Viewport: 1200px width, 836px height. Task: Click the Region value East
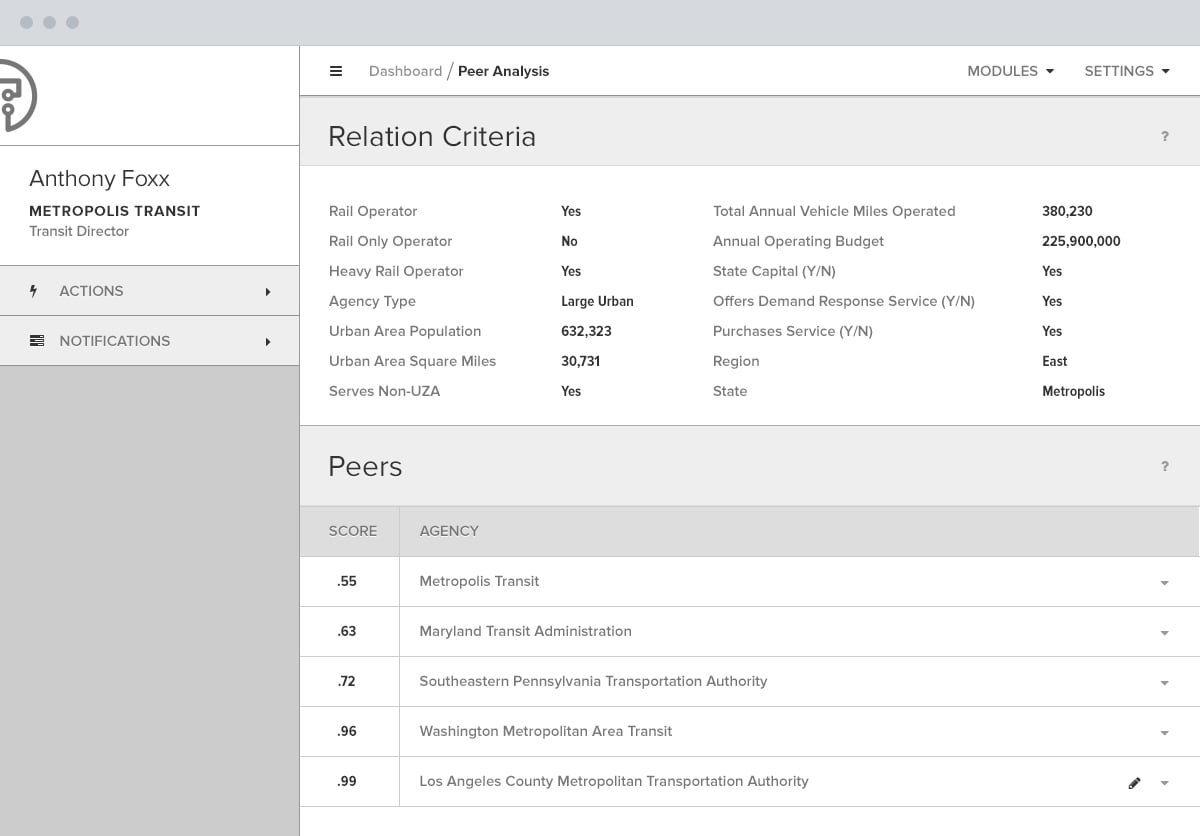pyautogui.click(x=1055, y=361)
